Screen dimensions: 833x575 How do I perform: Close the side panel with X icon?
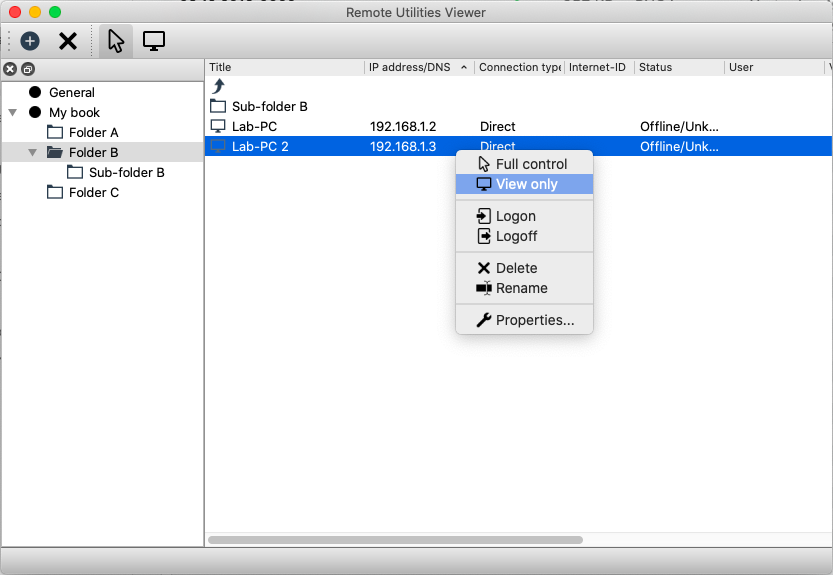click(10, 69)
